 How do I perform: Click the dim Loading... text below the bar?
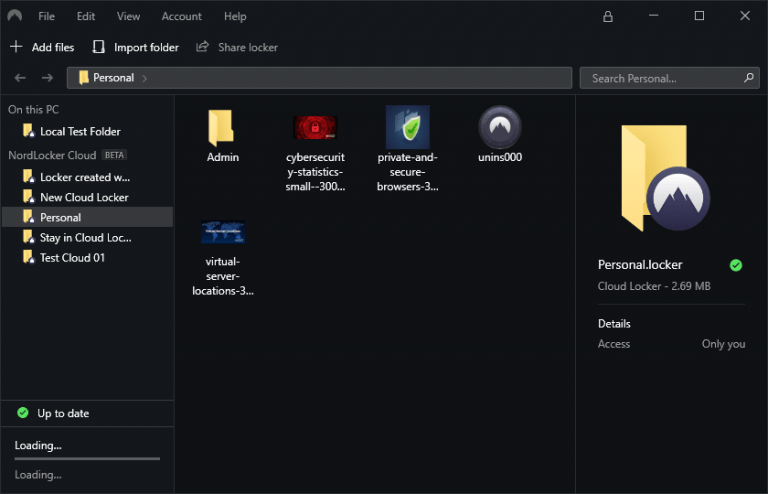tap(38, 475)
